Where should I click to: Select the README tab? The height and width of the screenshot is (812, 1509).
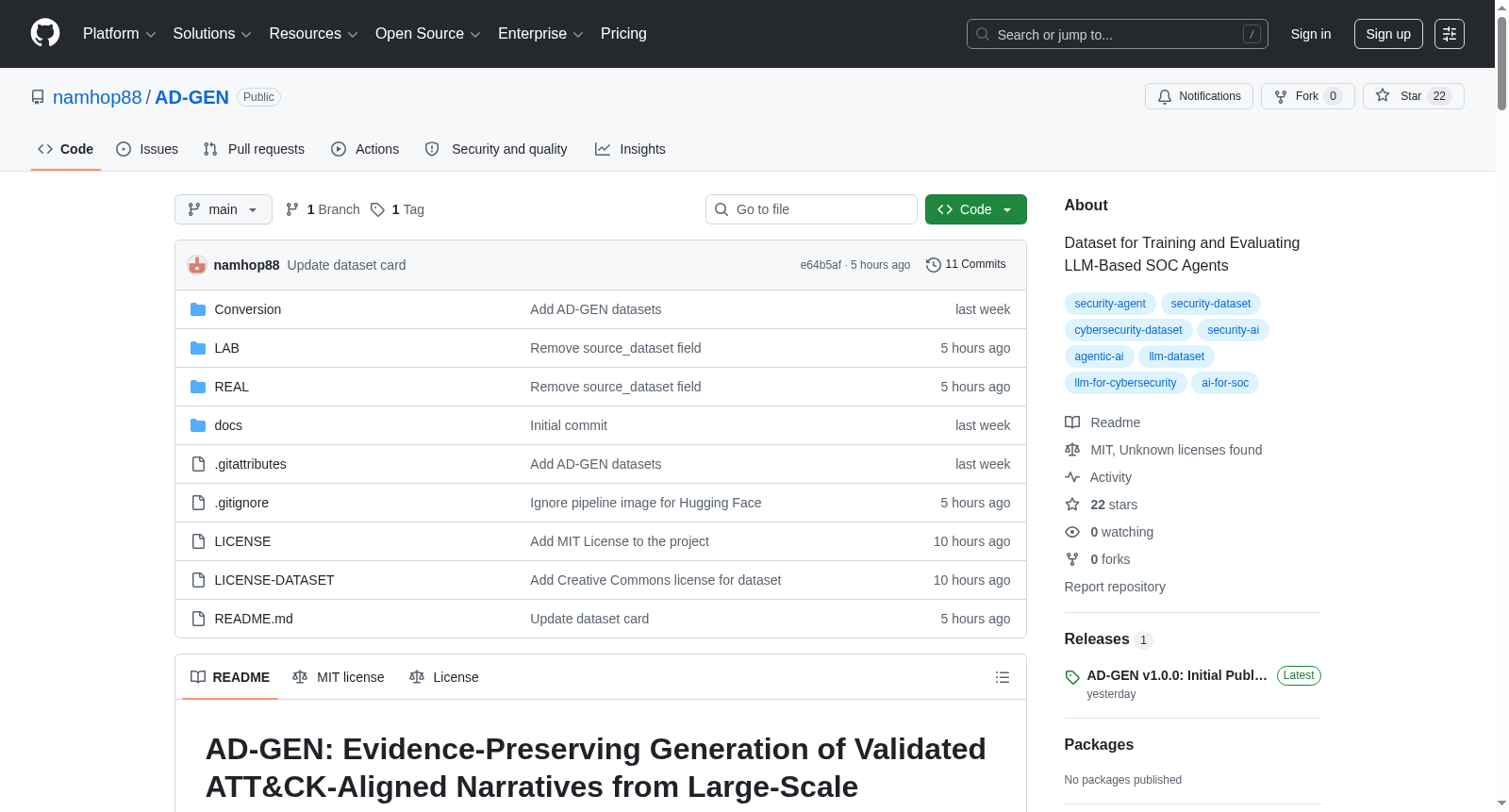[230, 677]
